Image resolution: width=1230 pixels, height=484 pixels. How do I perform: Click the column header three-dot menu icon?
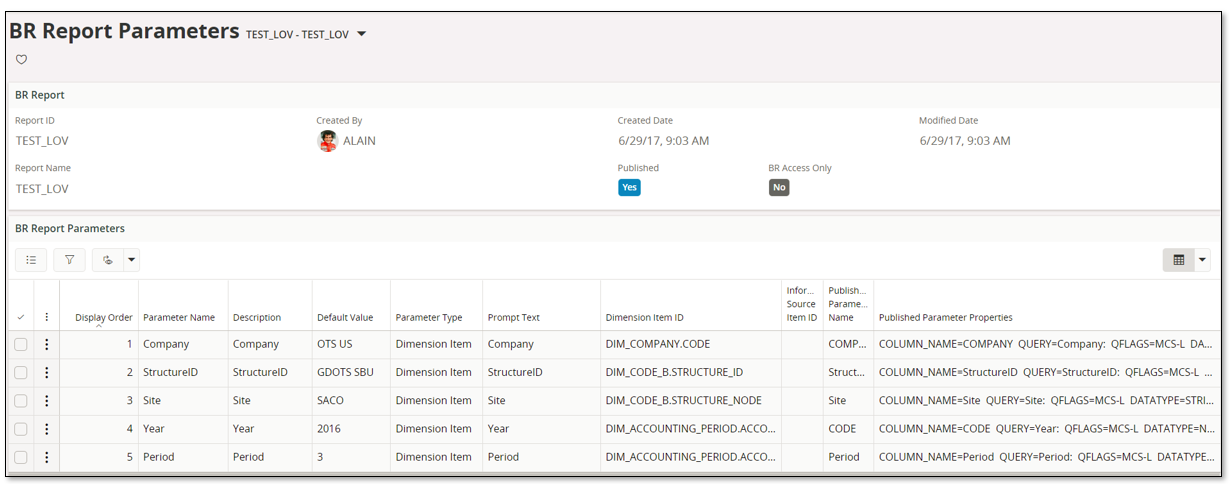tap(46, 317)
